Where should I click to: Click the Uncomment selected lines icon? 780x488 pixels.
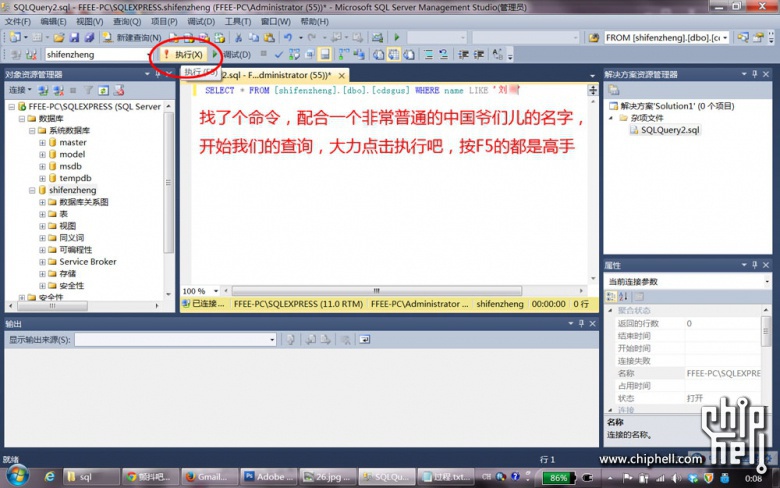point(443,54)
